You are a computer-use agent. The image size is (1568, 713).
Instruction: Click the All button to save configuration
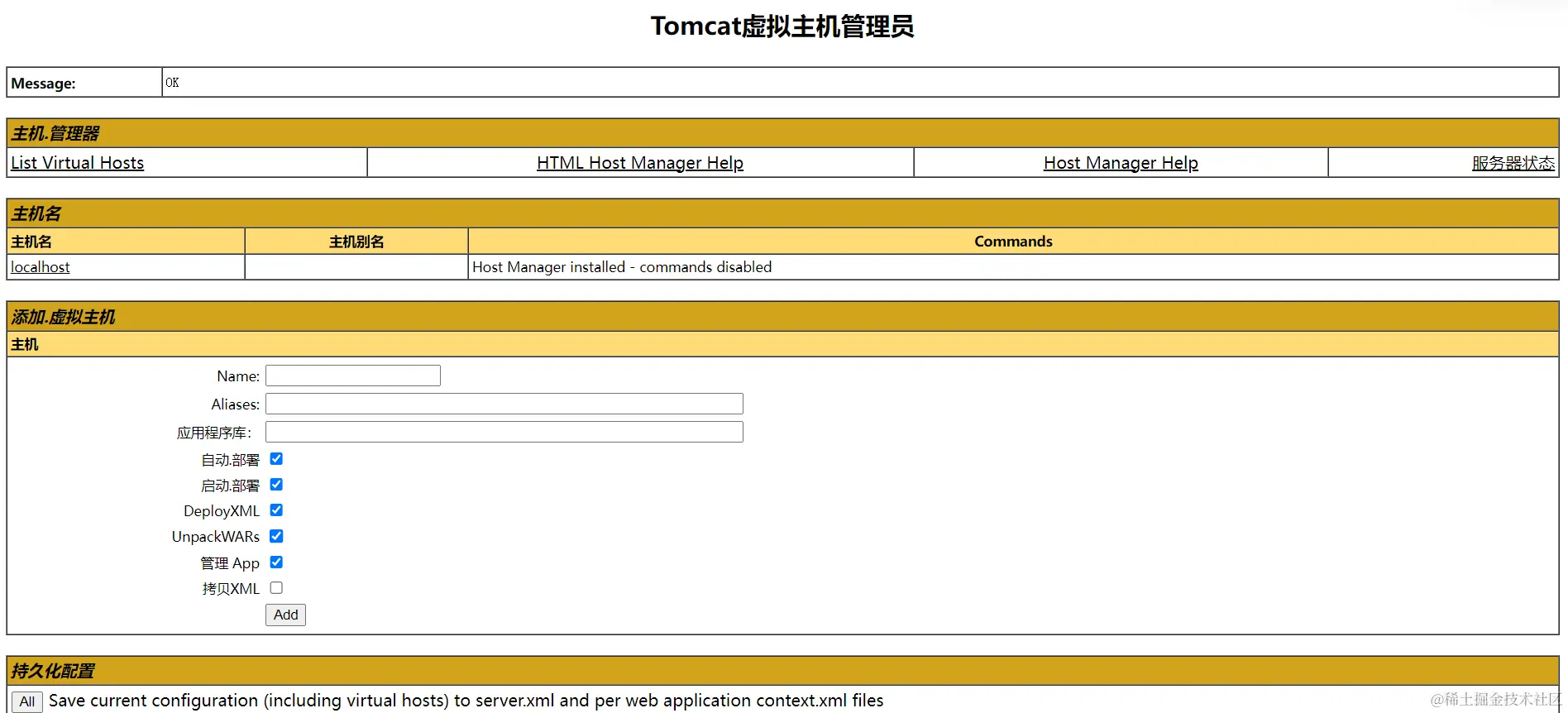[x=26, y=702]
